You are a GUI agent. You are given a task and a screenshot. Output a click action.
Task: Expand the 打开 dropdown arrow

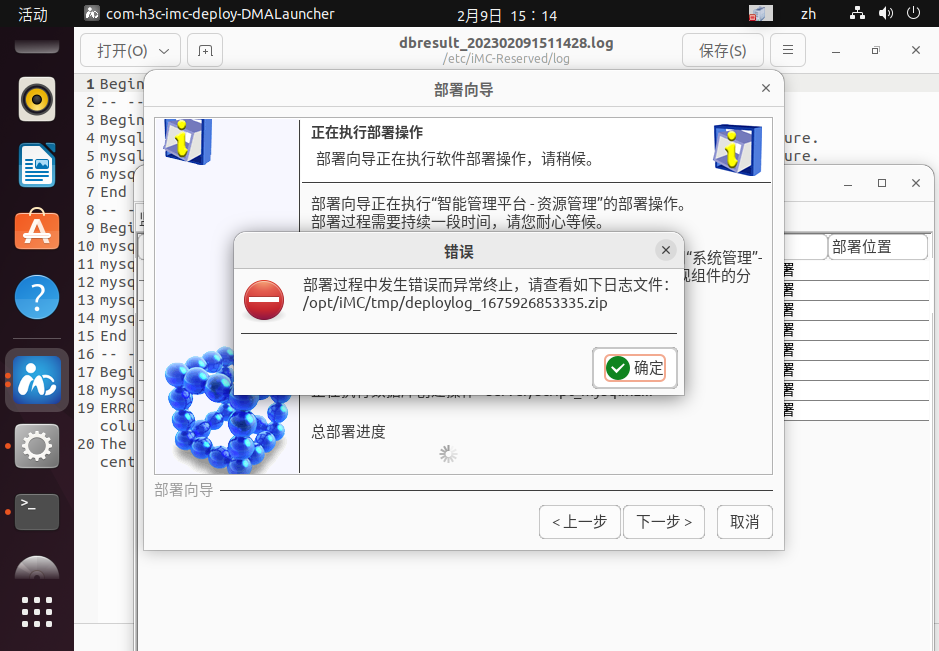164,52
